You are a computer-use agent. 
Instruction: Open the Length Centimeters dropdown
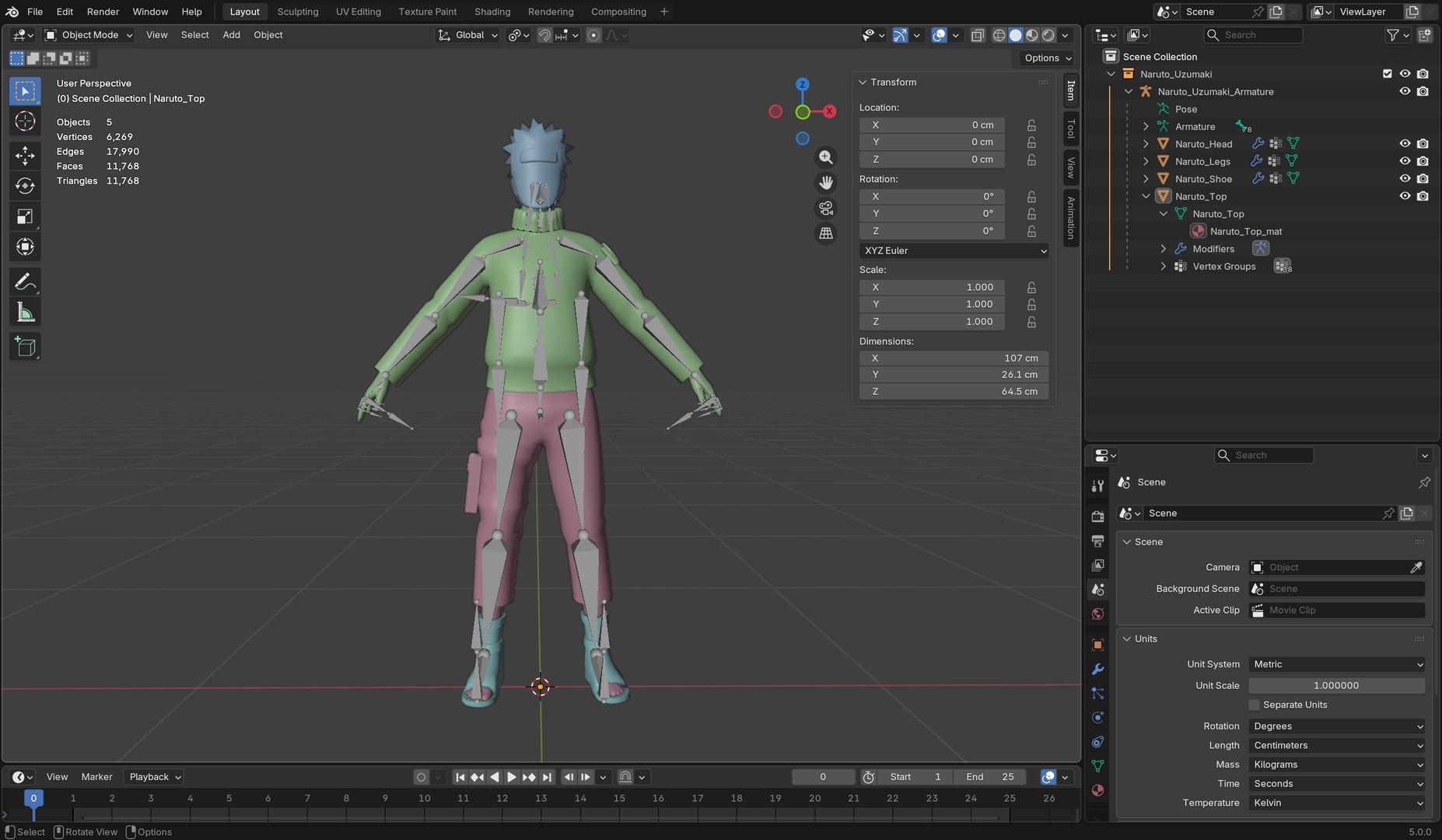1337,745
